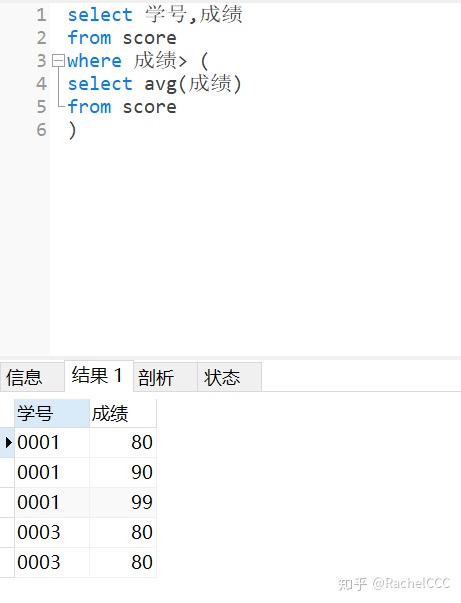Screen dimensions: 461x603
Task: Click line number 1 in the gutter
Action: (x=42, y=15)
